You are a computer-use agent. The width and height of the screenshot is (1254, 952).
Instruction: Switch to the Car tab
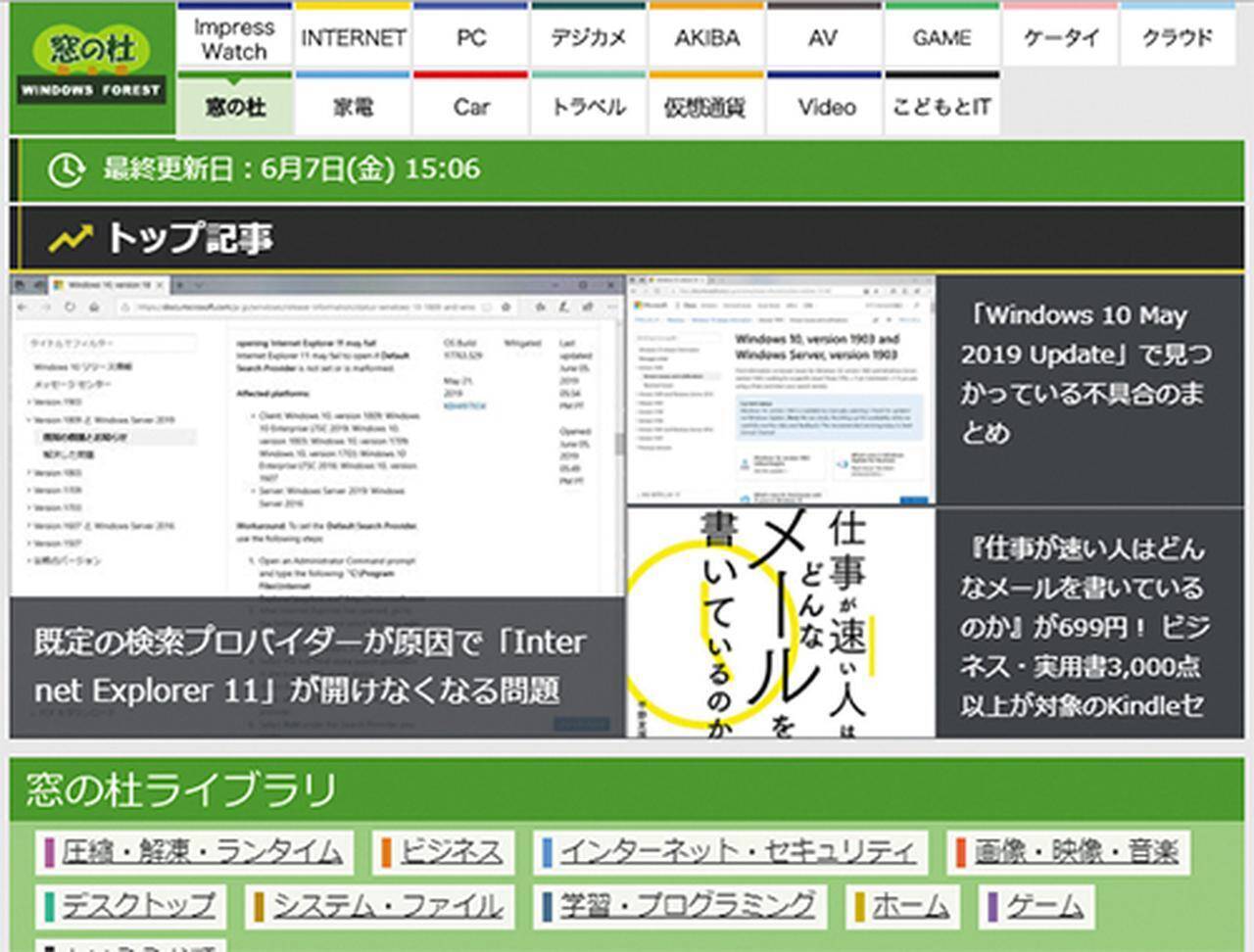(x=470, y=105)
